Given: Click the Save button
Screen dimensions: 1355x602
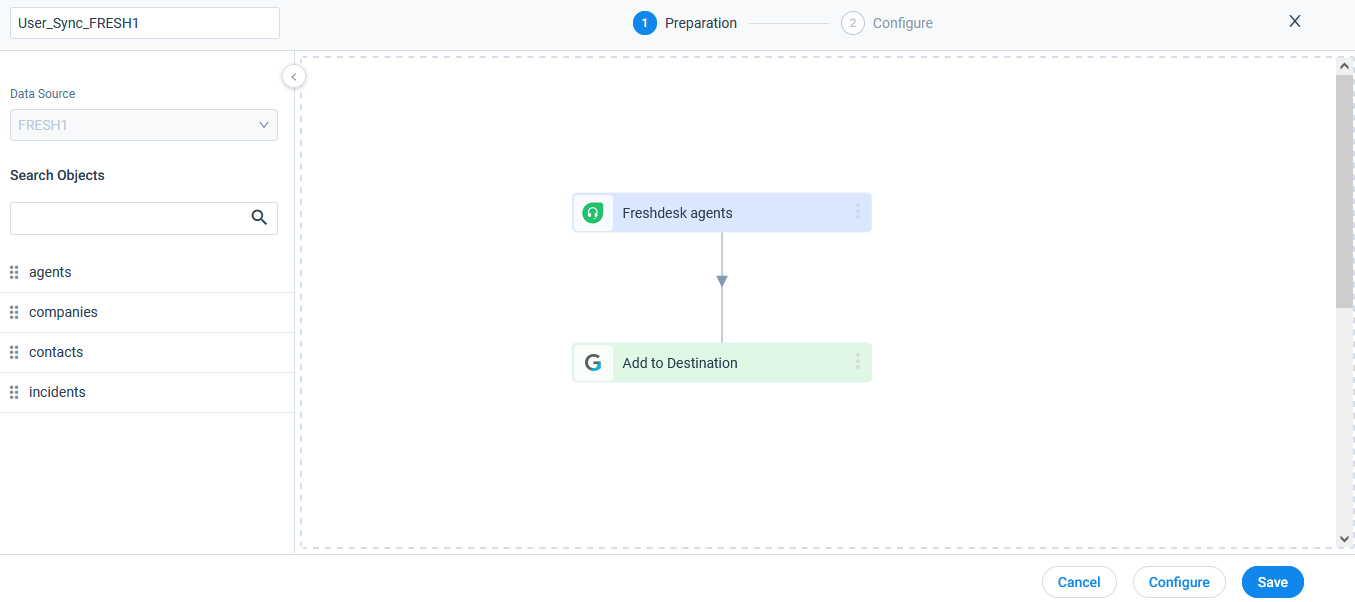Looking at the screenshot, I should [1272, 582].
